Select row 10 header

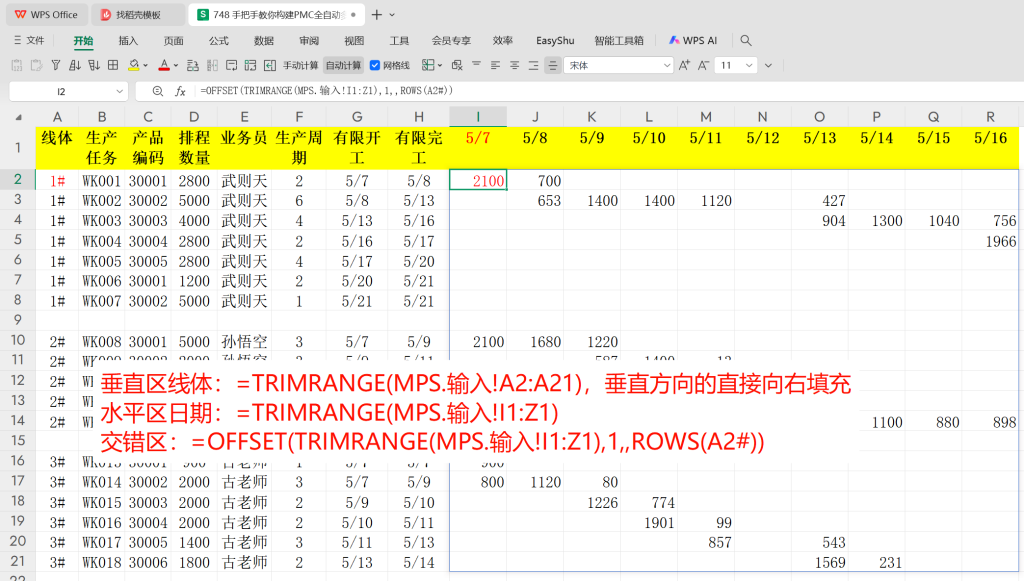pos(18,340)
